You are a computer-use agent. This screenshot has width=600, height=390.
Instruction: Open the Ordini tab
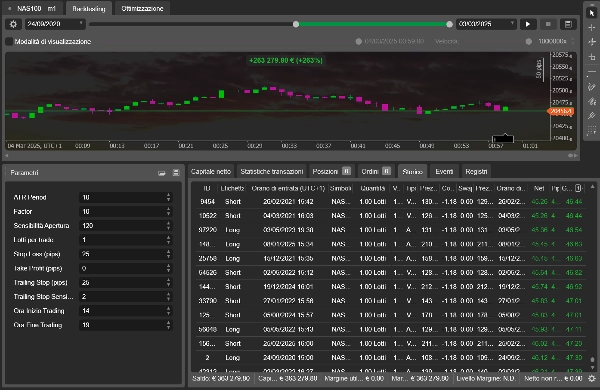(x=376, y=171)
